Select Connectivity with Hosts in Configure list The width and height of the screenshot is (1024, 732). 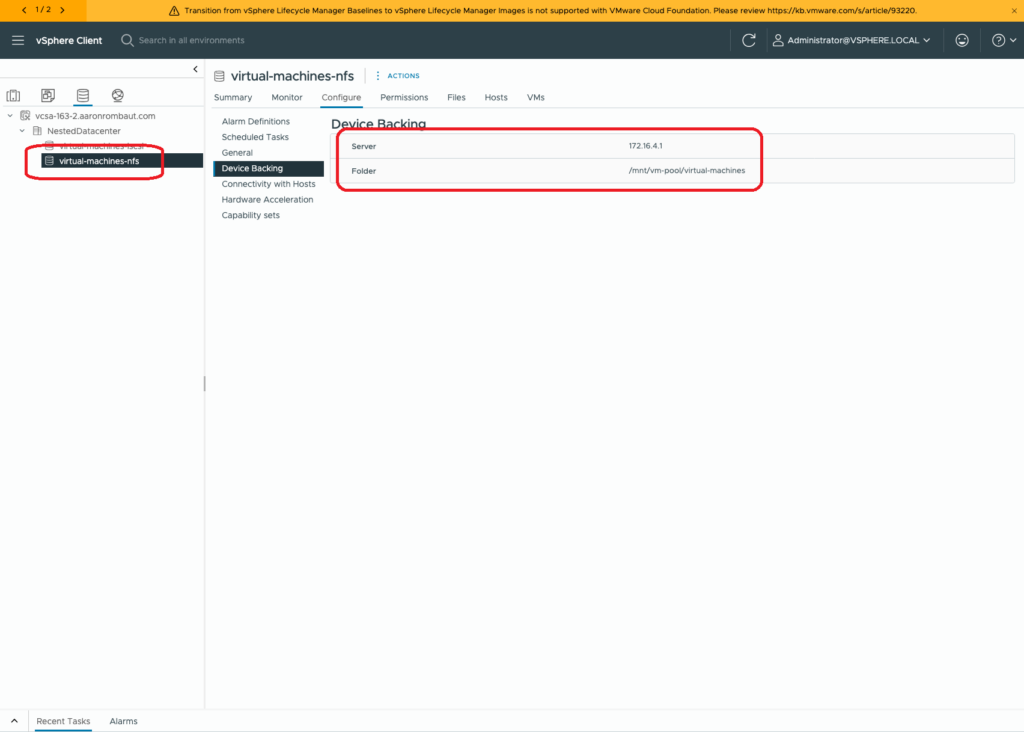[x=268, y=184]
